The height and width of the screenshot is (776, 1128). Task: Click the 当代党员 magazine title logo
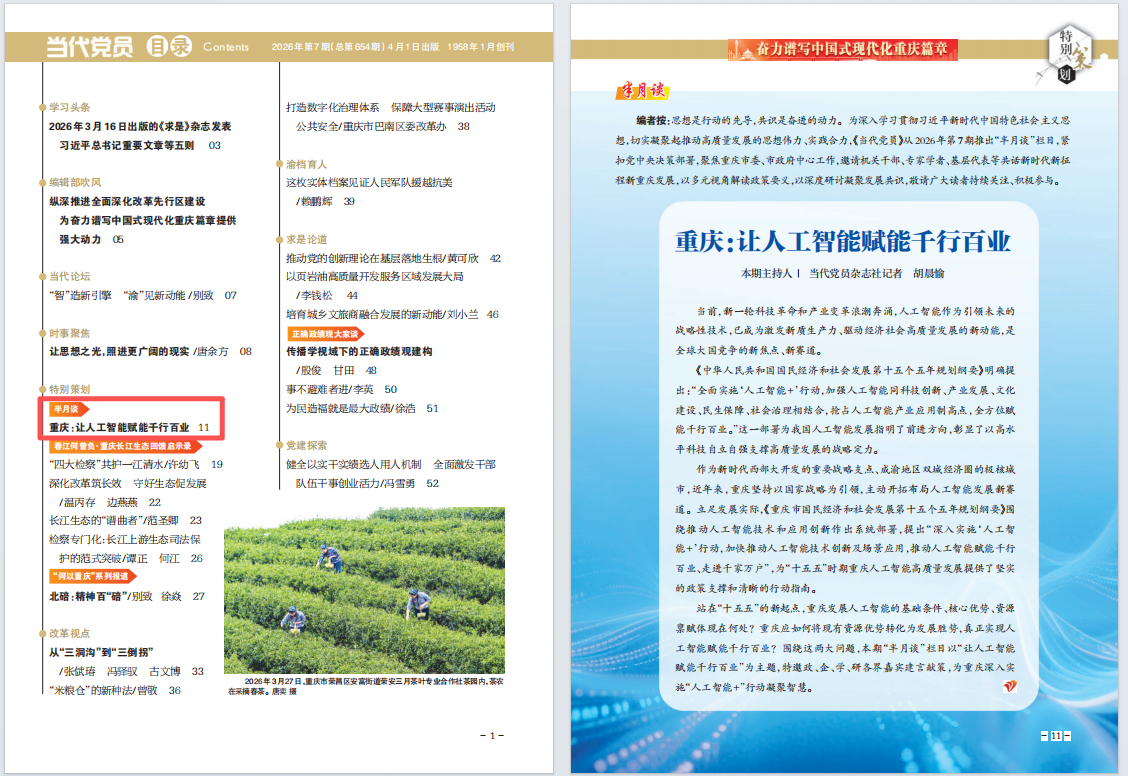click(89, 46)
